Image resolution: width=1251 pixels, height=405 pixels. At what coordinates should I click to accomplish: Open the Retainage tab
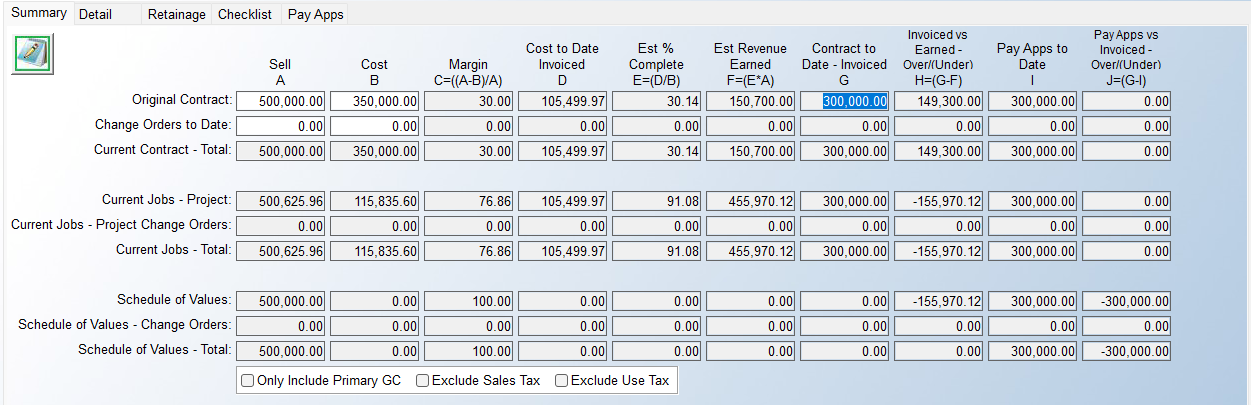176,15
